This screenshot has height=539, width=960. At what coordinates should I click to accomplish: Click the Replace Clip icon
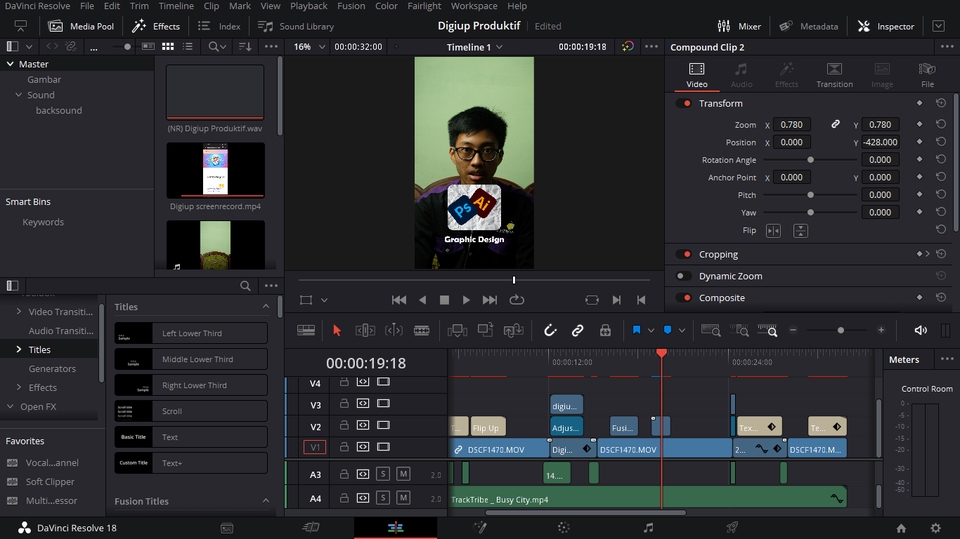(513, 330)
